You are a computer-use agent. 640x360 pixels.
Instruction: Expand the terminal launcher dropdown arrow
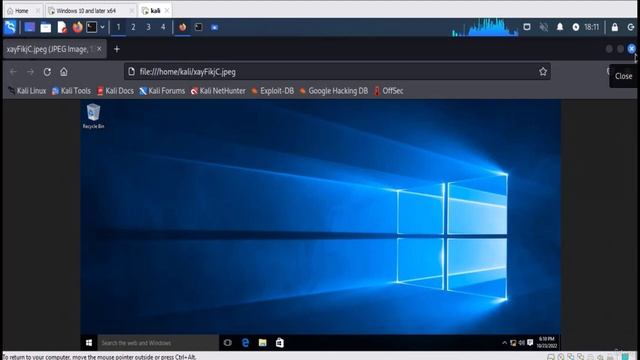(x=102, y=27)
